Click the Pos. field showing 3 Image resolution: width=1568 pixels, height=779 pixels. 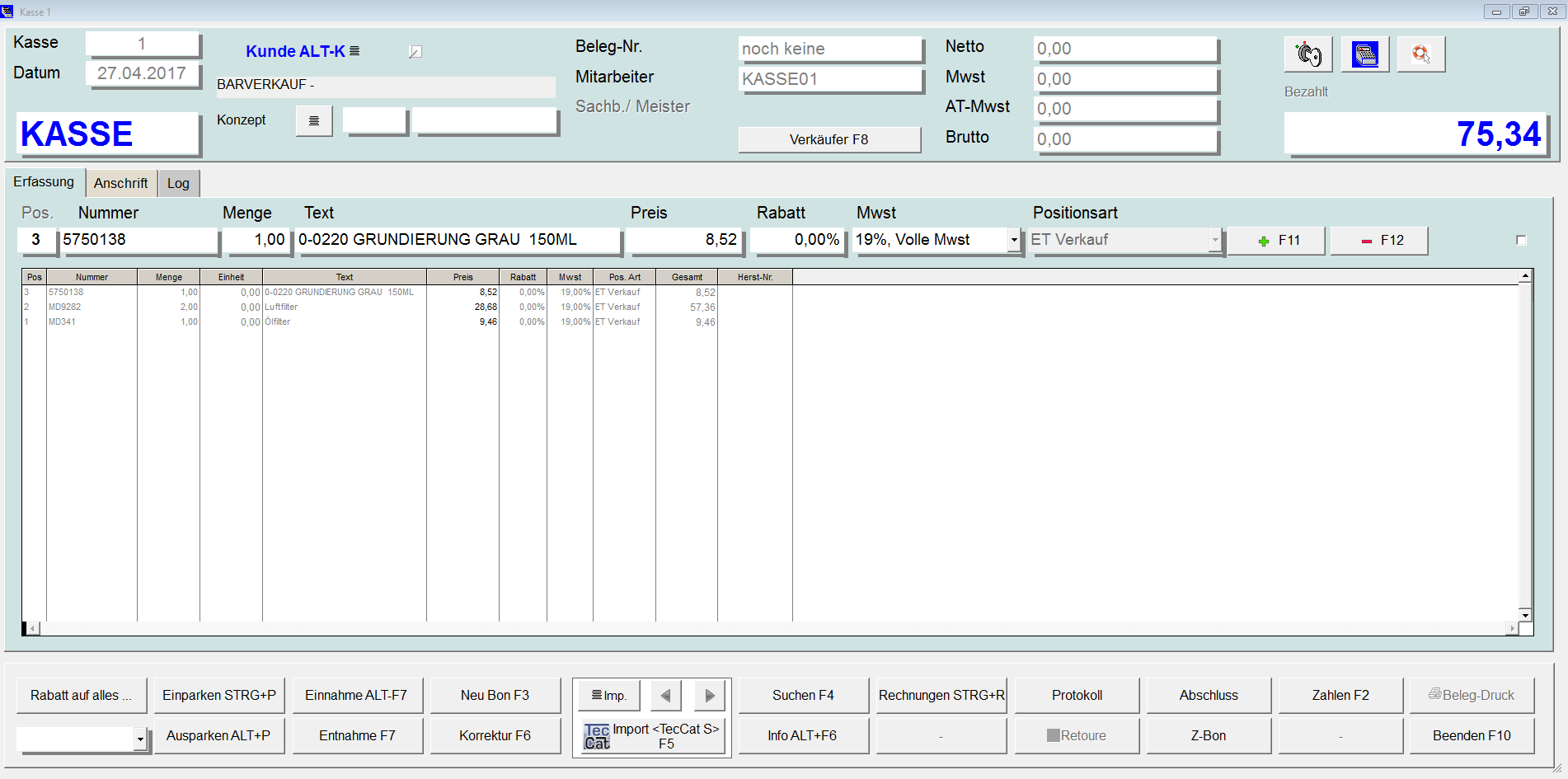[35, 240]
